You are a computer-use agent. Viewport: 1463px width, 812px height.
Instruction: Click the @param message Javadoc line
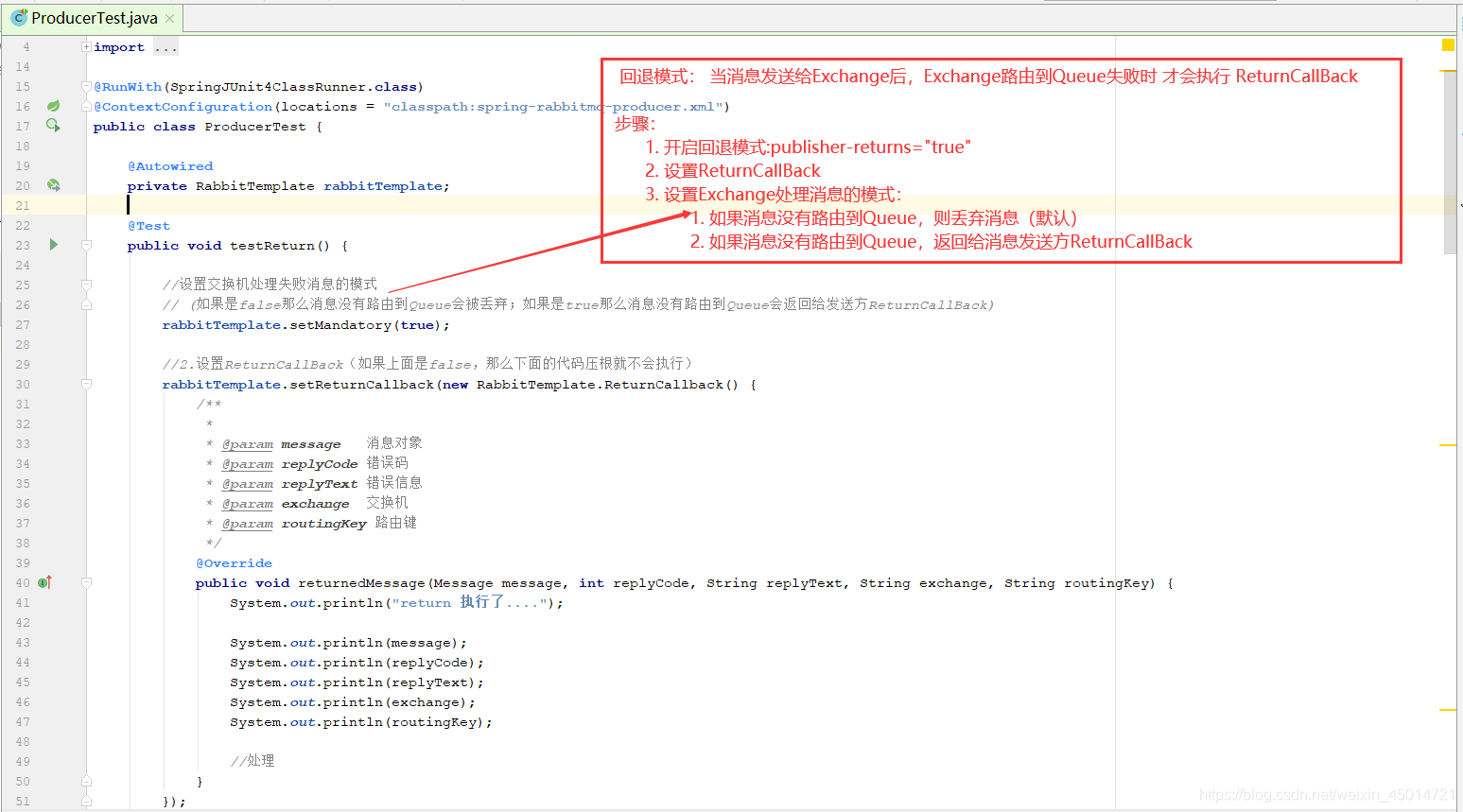point(314,443)
